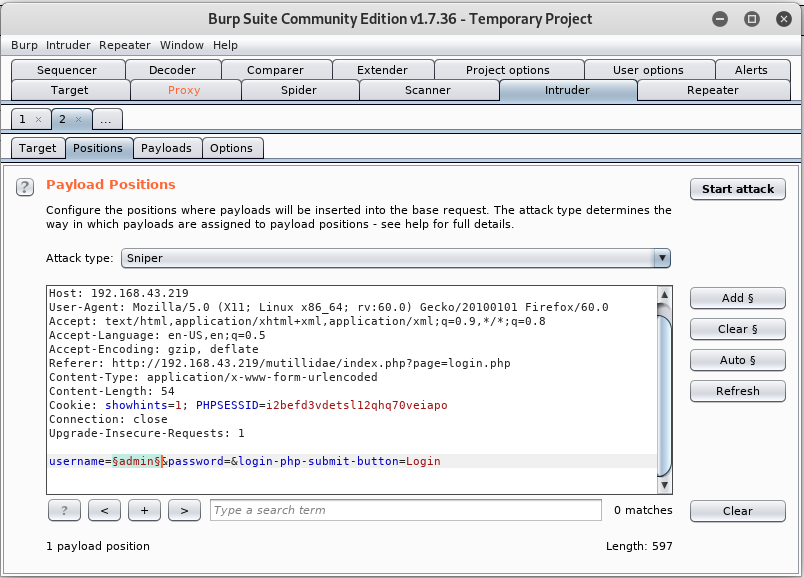
Task: Close Intruder attack tab 2
Action: (78, 119)
